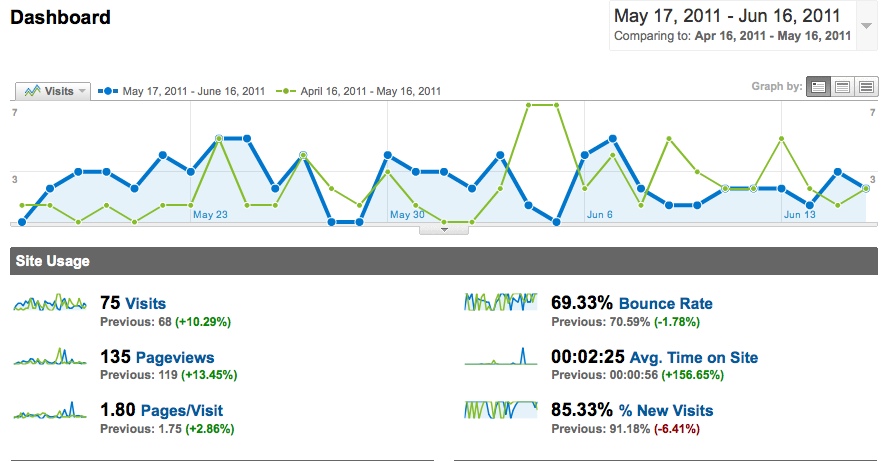Select the Graph by day icon
The image size is (887, 461).
coord(819,87)
